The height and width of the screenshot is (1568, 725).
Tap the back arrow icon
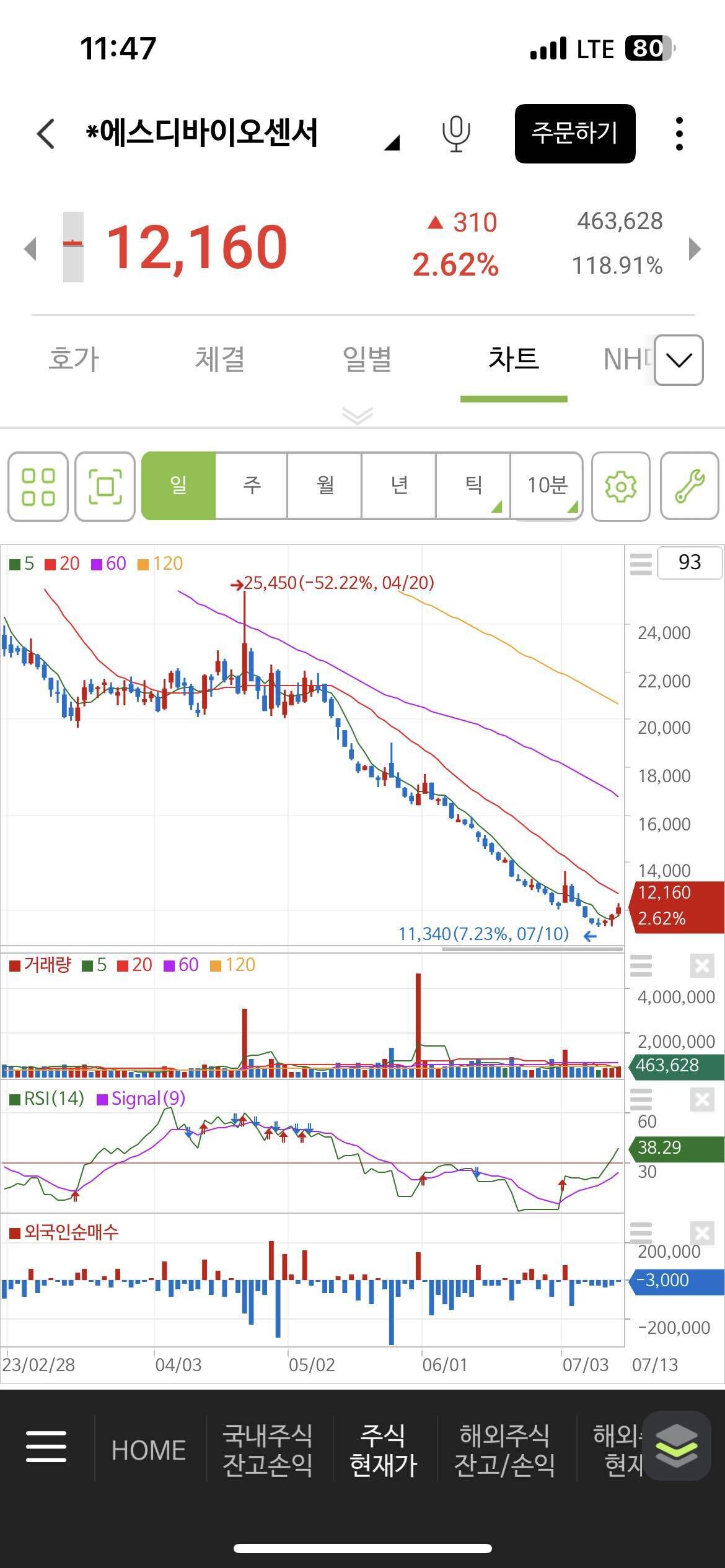(46, 134)
